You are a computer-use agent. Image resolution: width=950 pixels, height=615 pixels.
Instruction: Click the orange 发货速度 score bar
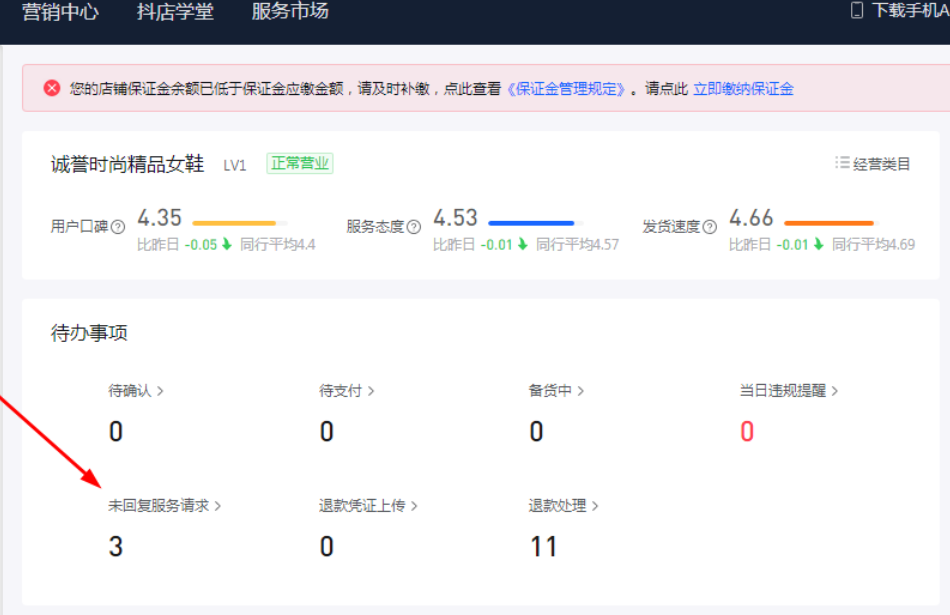(831, 223)
